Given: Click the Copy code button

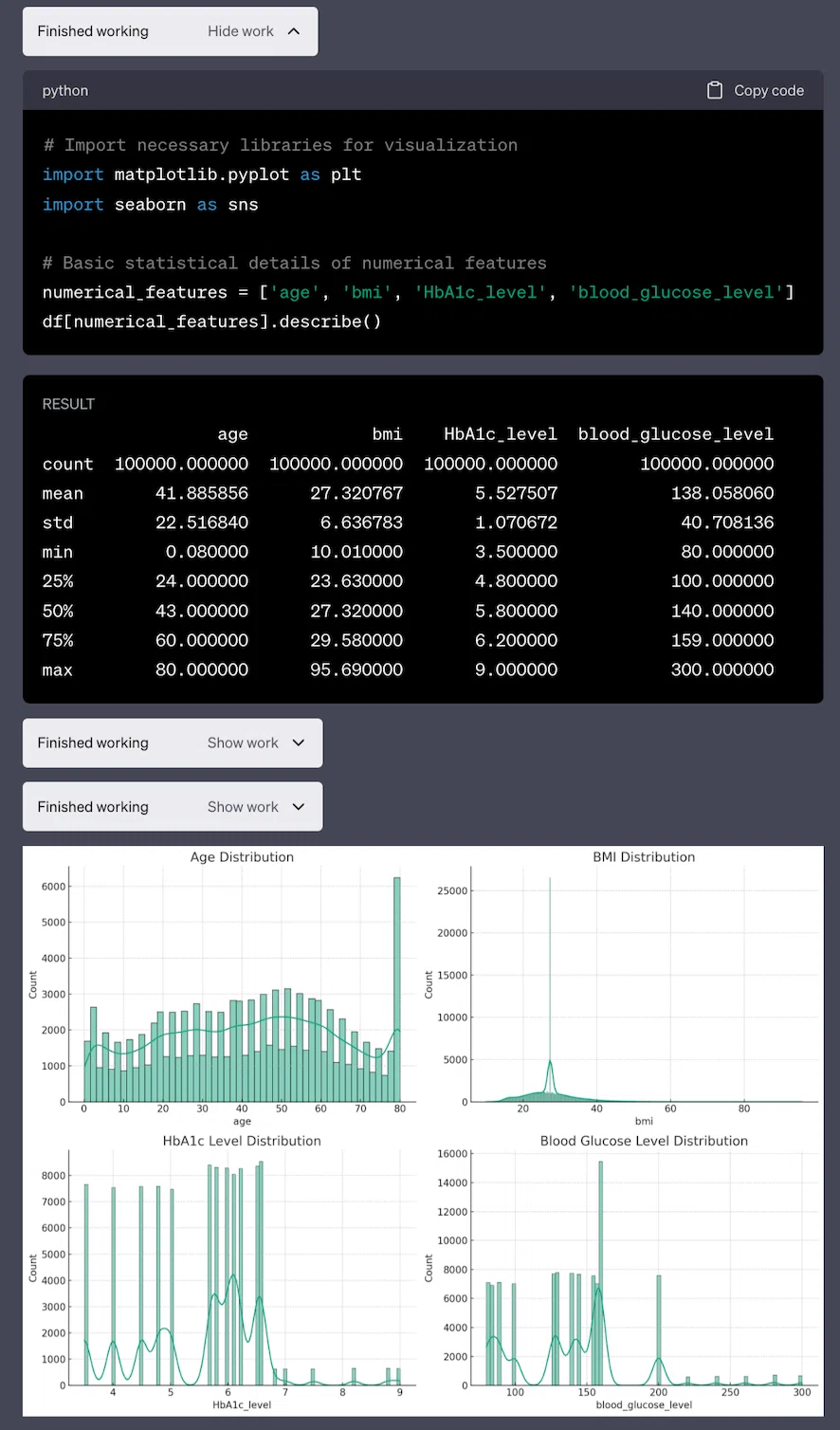Looking at the screenshot, I should [x=756, y=90].
